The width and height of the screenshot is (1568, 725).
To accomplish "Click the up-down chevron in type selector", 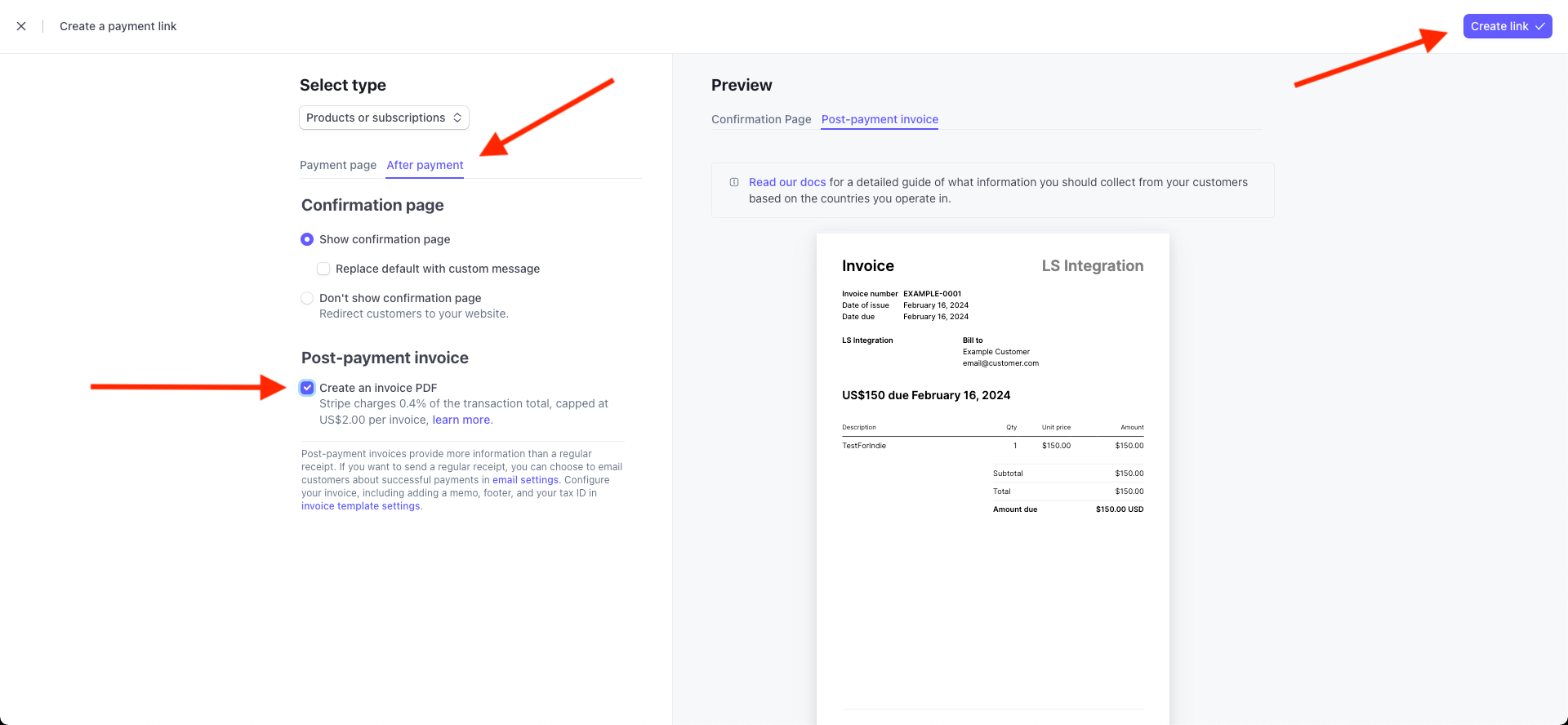I will tap(457, 118).
